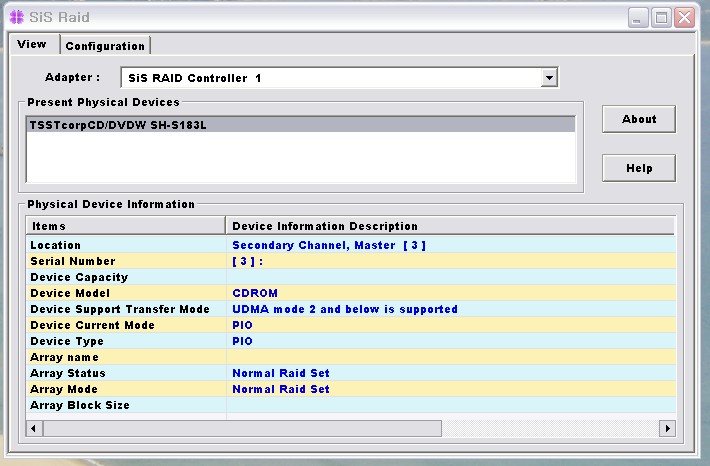Click Device Information Description column header

450,226
